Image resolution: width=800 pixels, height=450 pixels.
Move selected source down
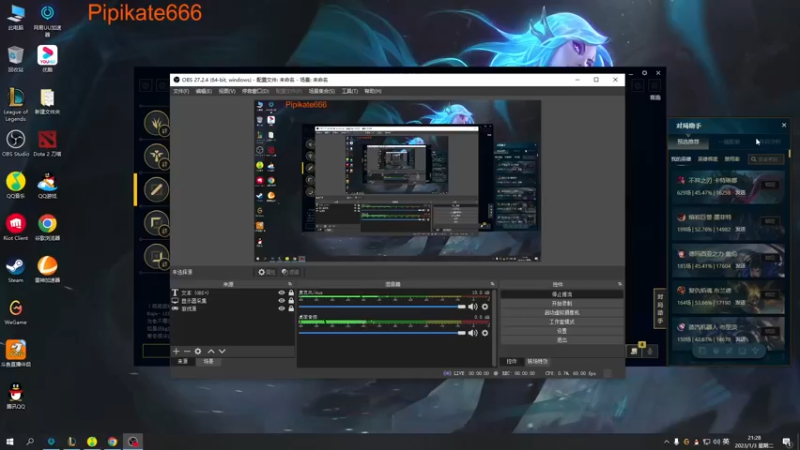tap(222, 351)
